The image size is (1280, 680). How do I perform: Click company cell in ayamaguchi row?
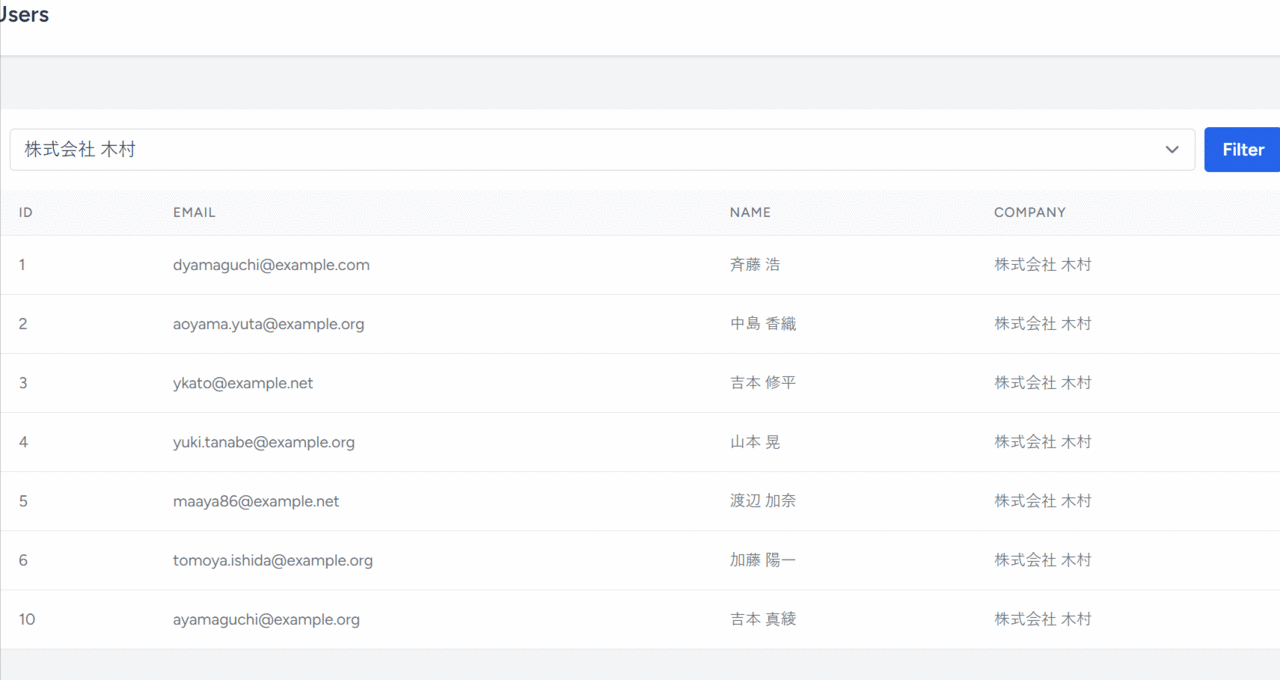[1042, 619]
